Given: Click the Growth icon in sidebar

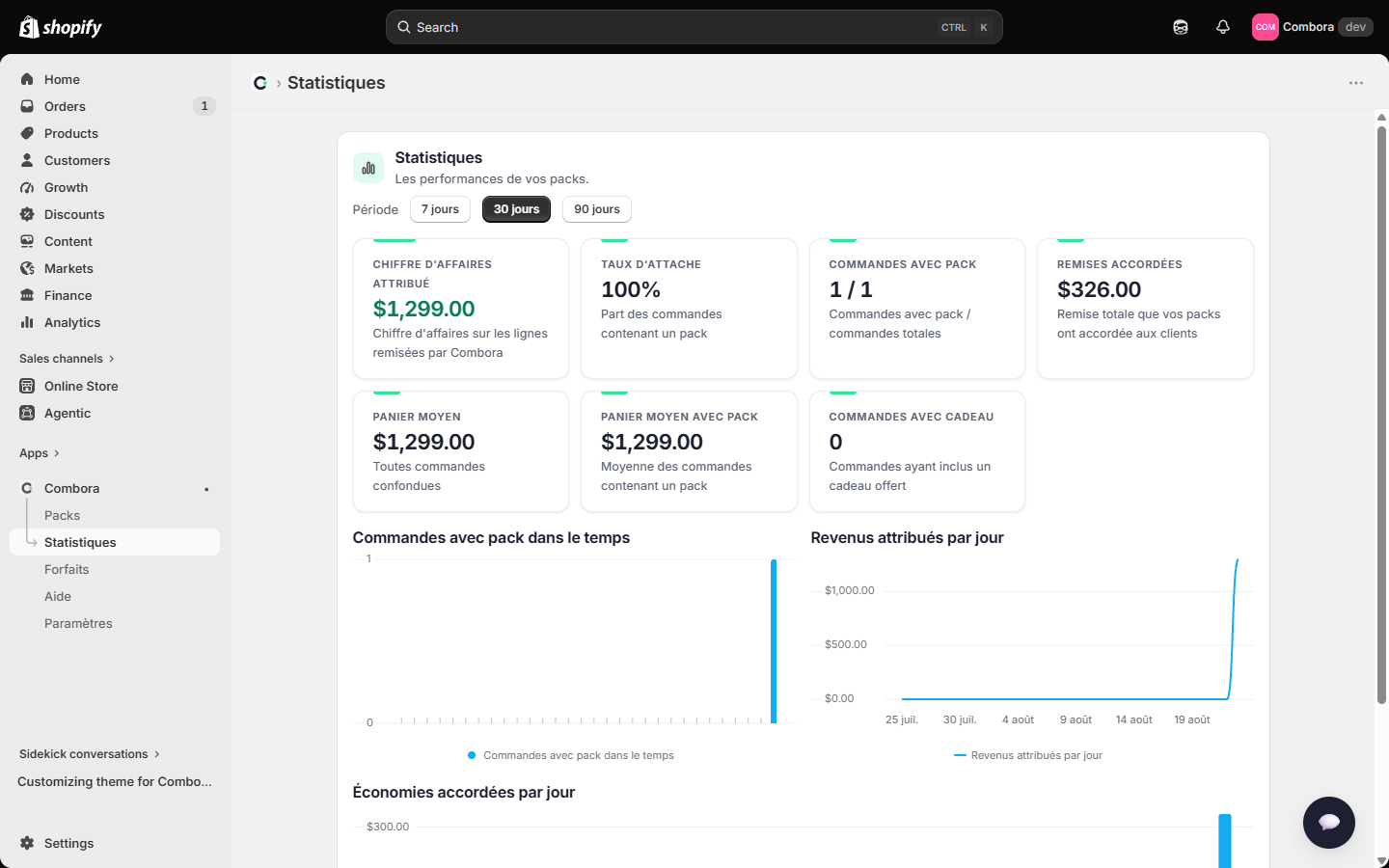Looking at the screenshot, I should pyautogui.click(x=27, y=187).
